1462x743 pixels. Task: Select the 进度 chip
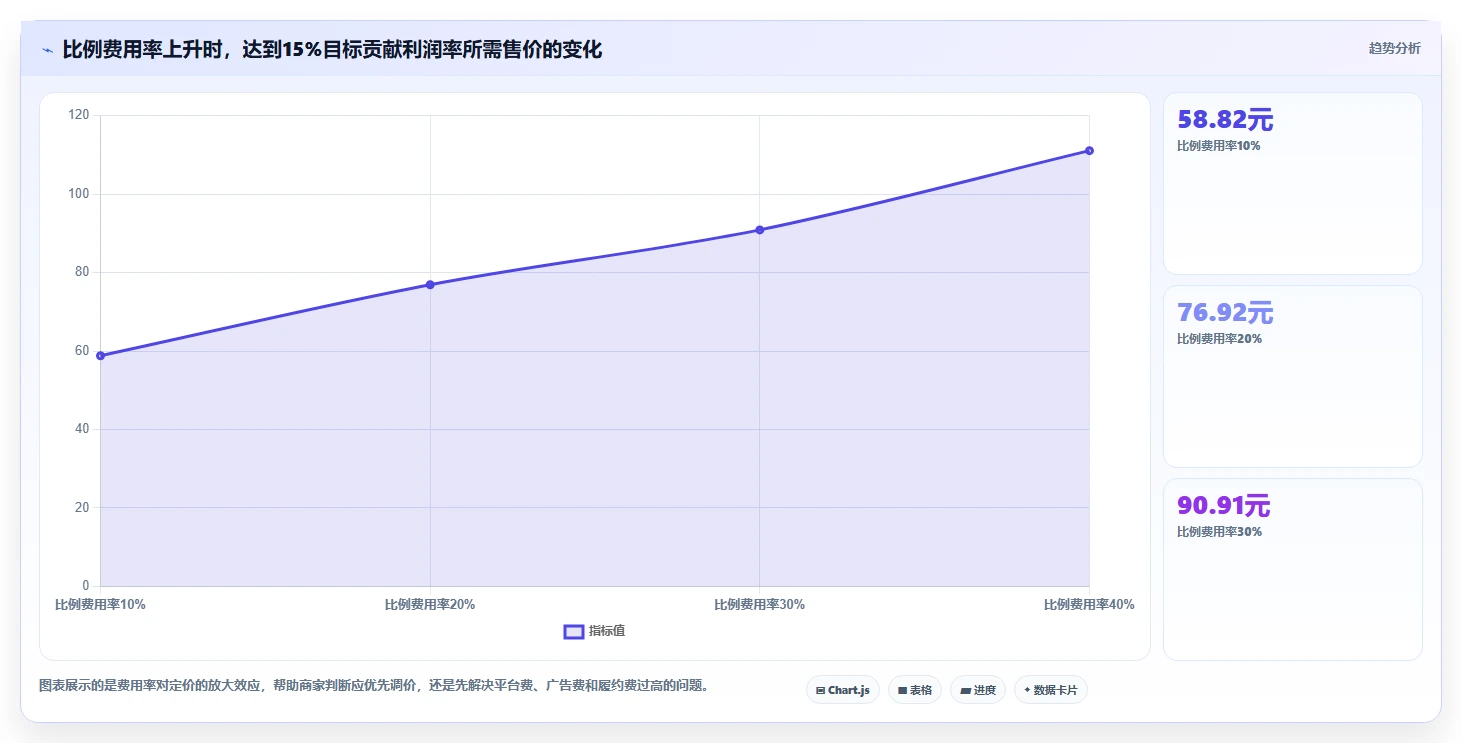pos(977,690)
